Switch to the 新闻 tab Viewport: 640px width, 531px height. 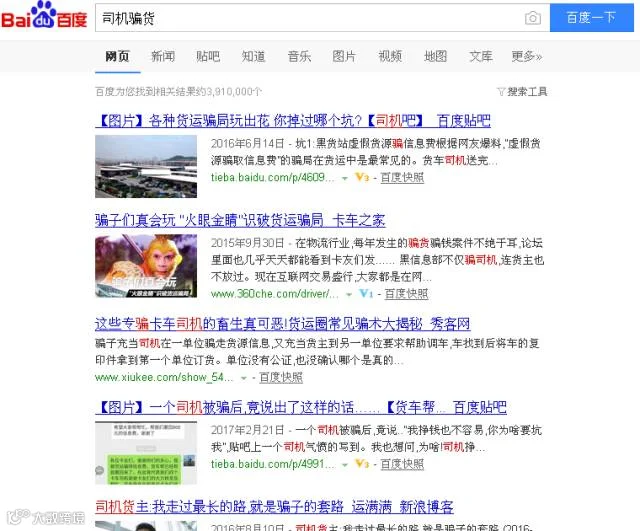(x=163, y=56)
